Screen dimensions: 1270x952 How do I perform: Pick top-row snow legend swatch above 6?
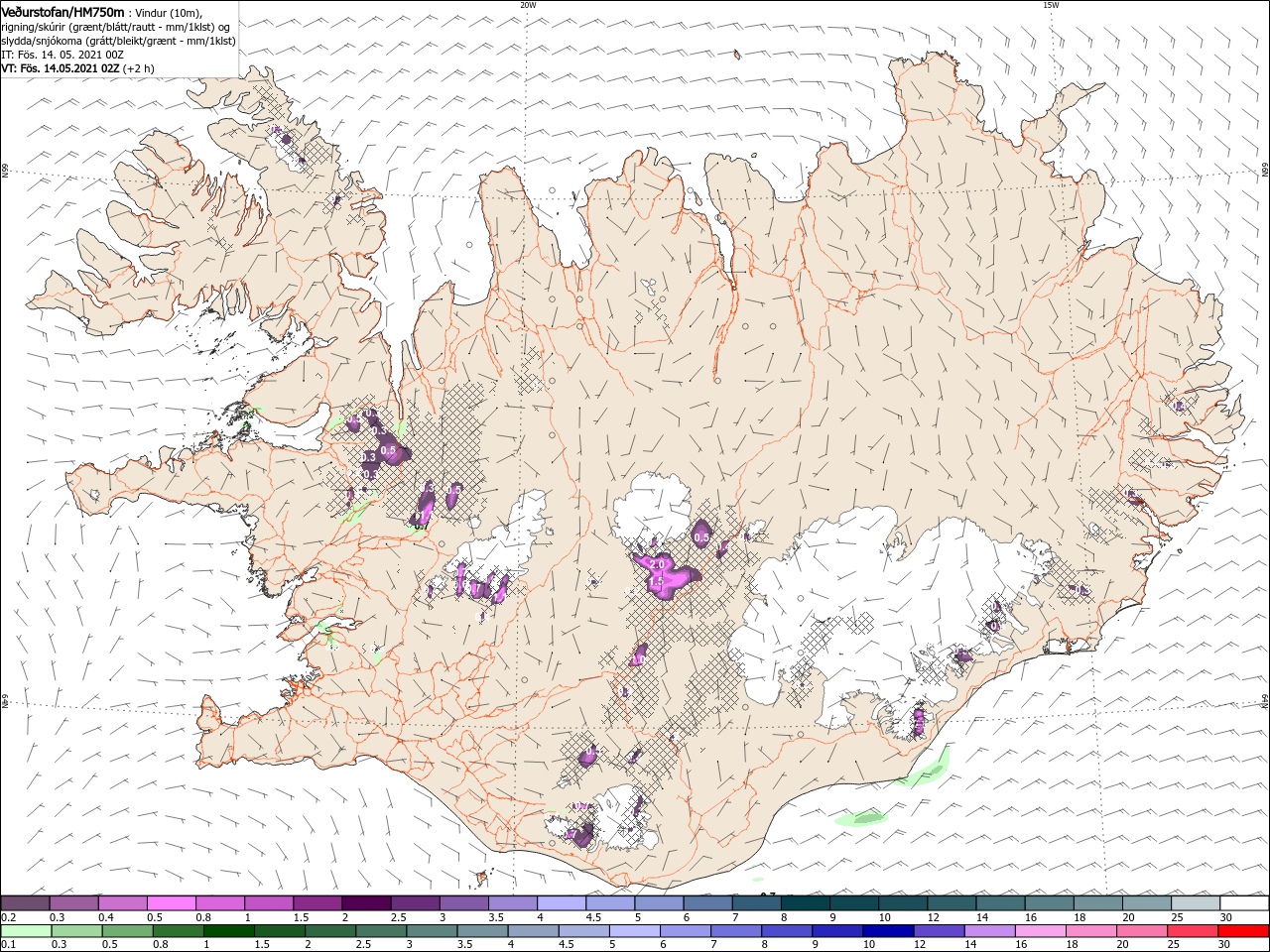point(707,903)
